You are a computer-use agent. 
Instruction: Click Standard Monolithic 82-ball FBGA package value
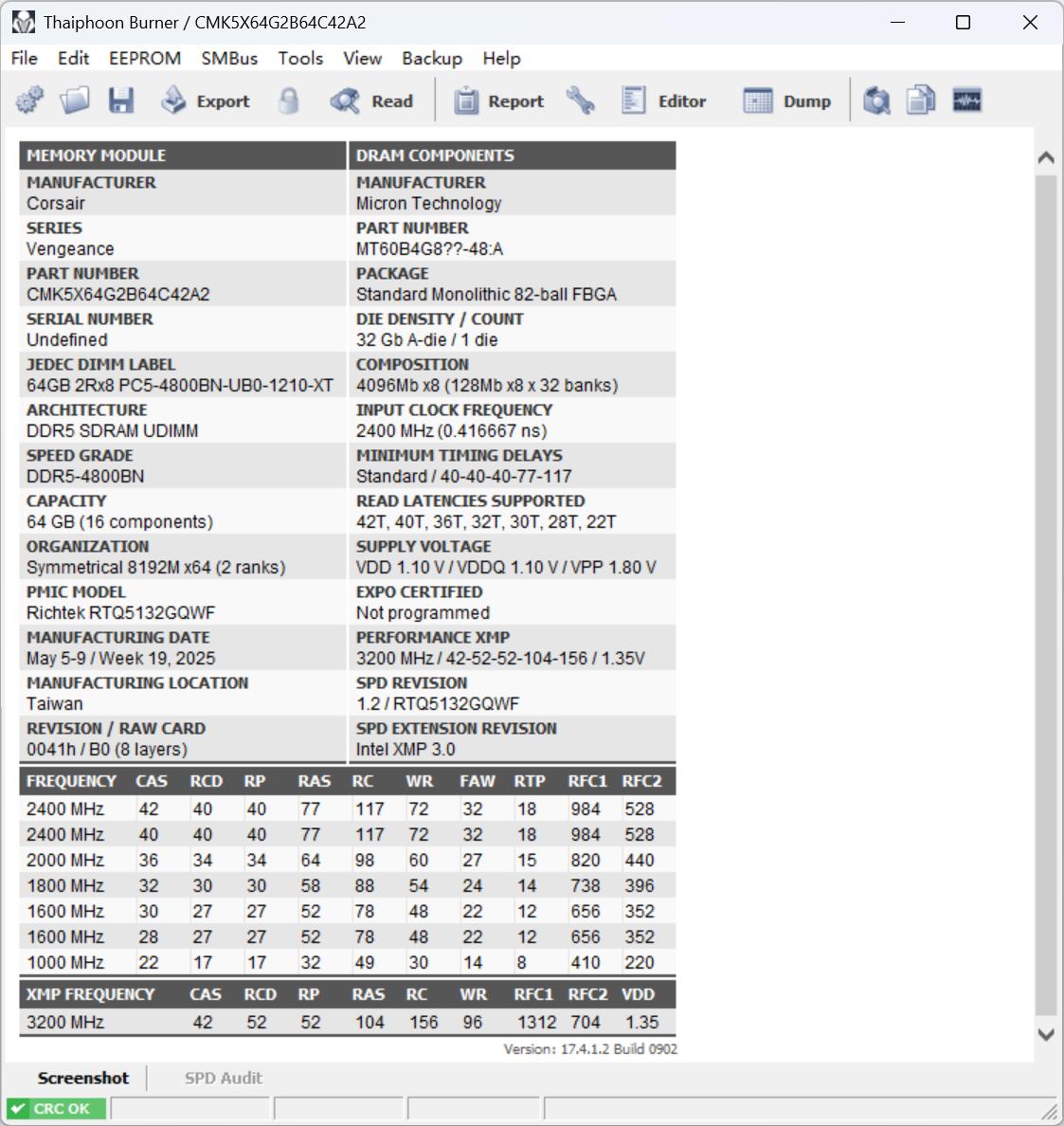coord(486,295)
